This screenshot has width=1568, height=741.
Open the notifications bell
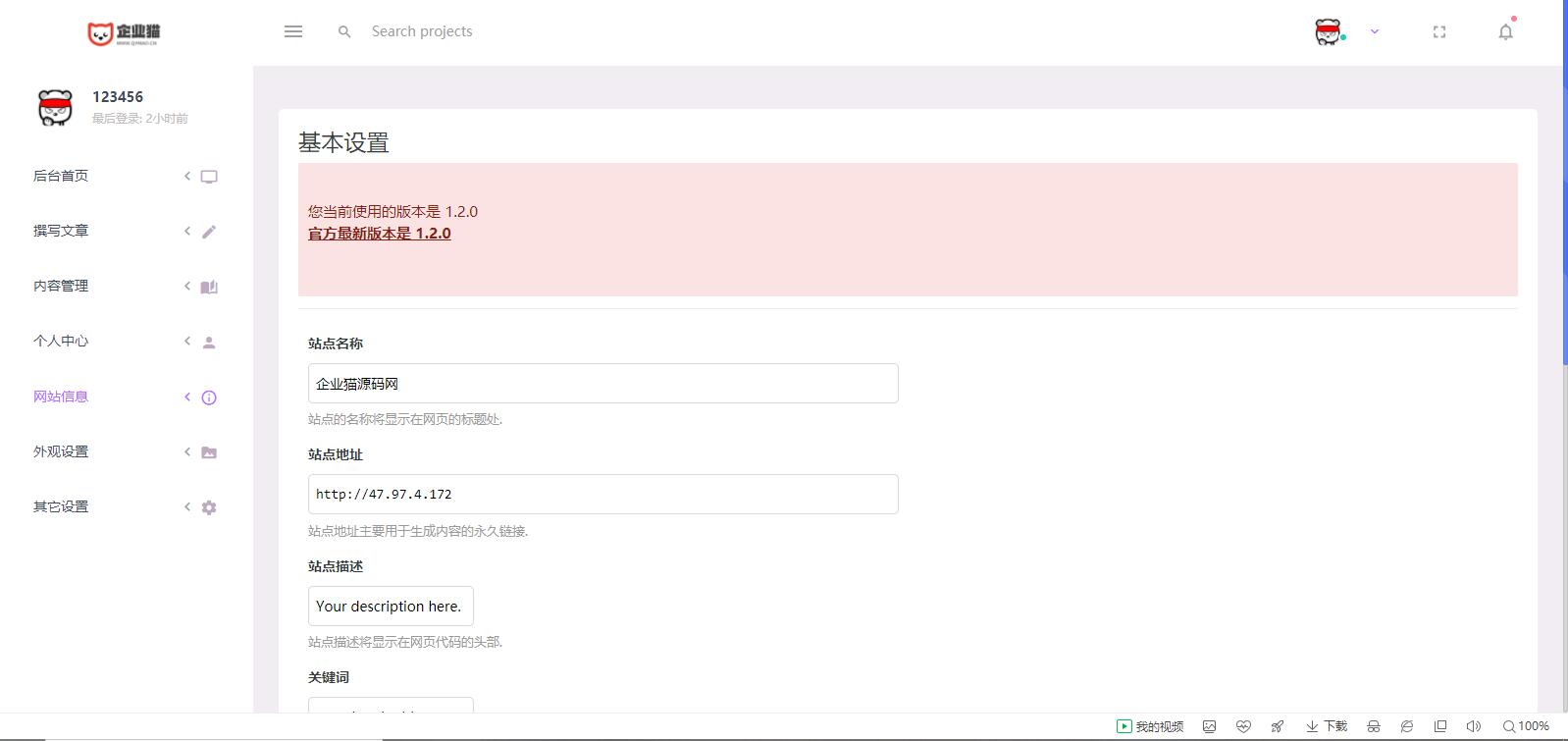click(1505, 31)
